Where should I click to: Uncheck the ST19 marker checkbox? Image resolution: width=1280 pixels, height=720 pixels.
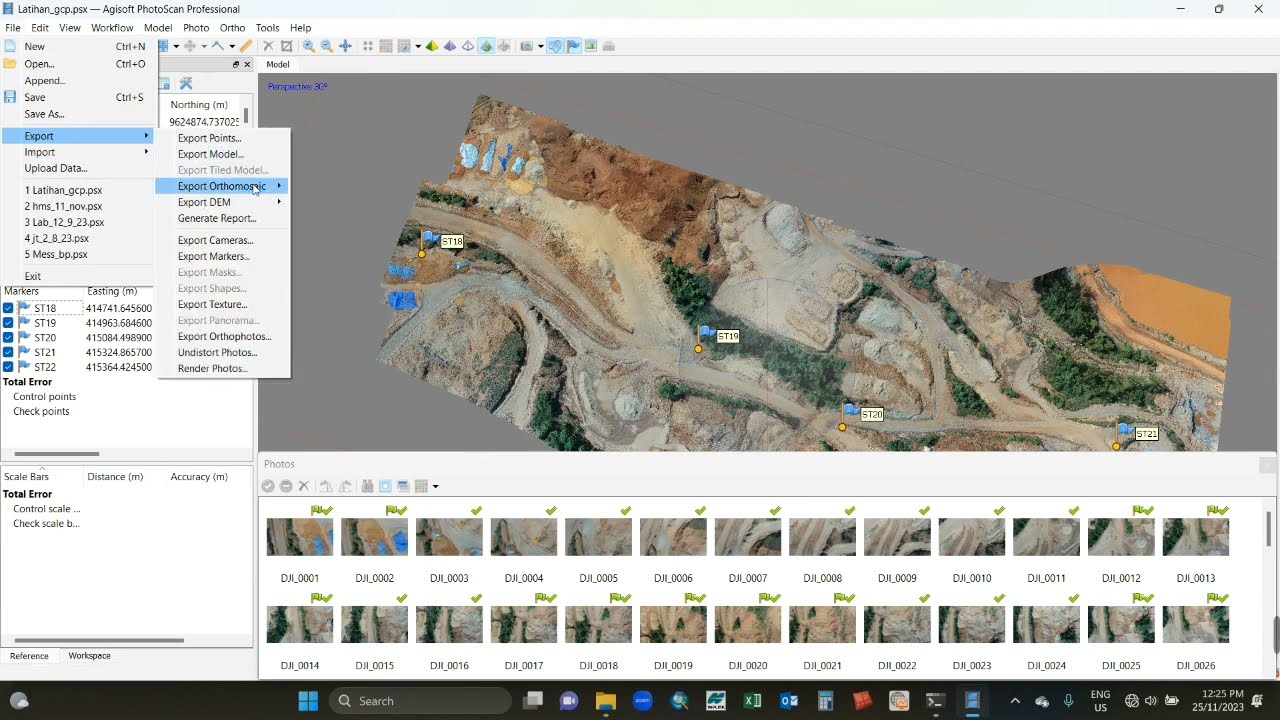[8, 323]
